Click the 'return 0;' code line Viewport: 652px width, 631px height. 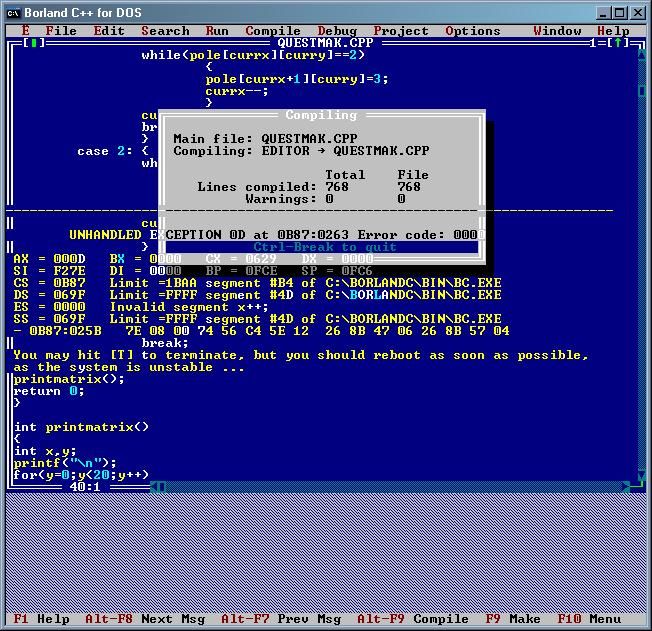pos(49,391)
